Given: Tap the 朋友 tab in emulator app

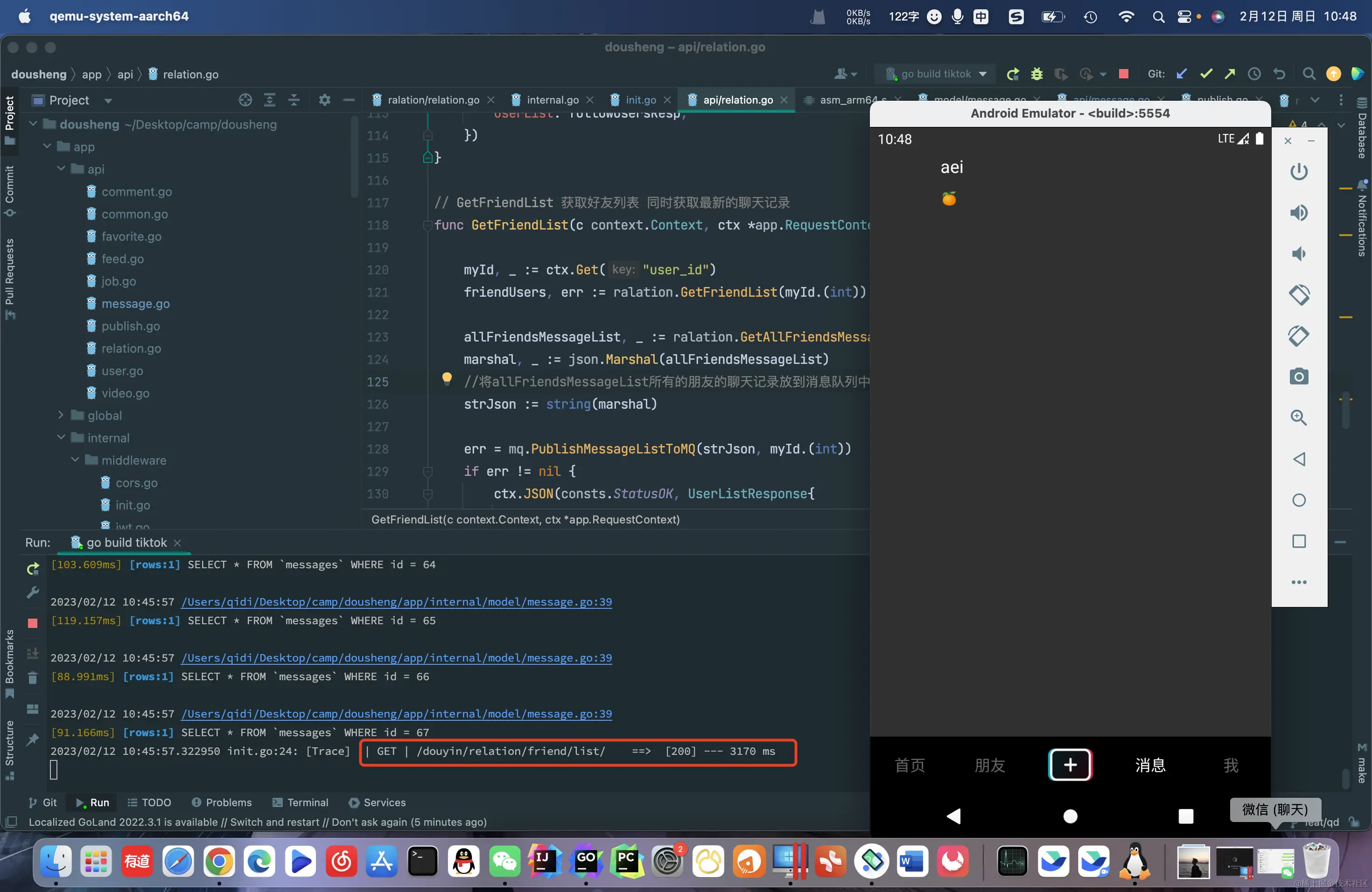Looking at the screenshot, I should (990, 765).
